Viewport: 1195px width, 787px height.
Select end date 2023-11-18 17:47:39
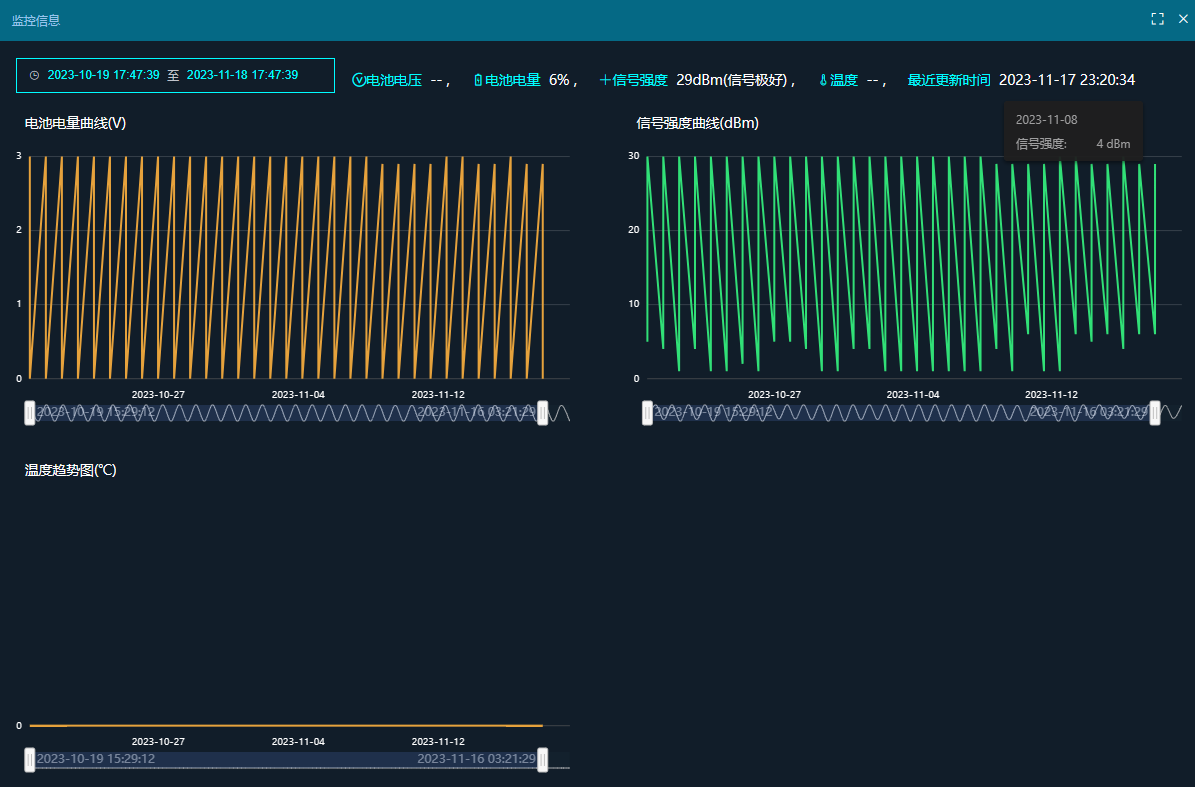coord(242,75)
